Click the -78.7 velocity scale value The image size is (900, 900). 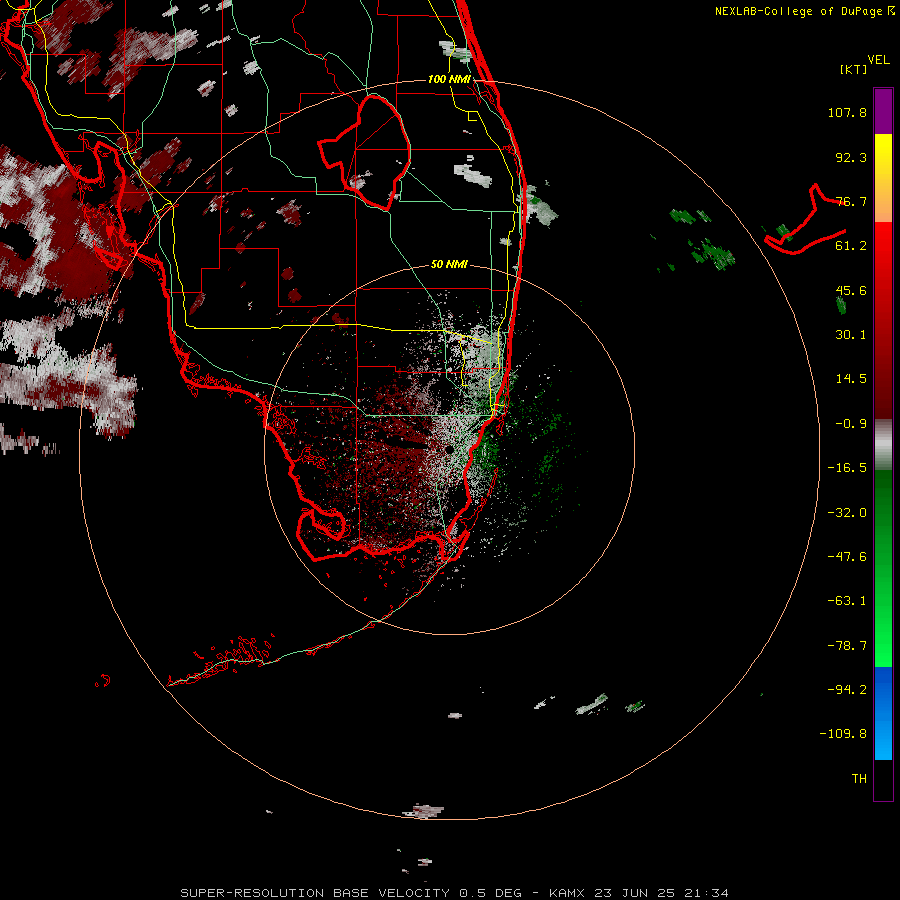(847, 646)
